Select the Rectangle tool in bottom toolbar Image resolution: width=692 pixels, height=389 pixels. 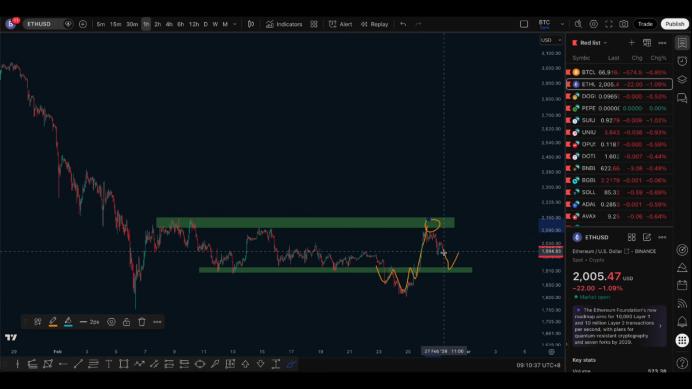tap(124, 364)
